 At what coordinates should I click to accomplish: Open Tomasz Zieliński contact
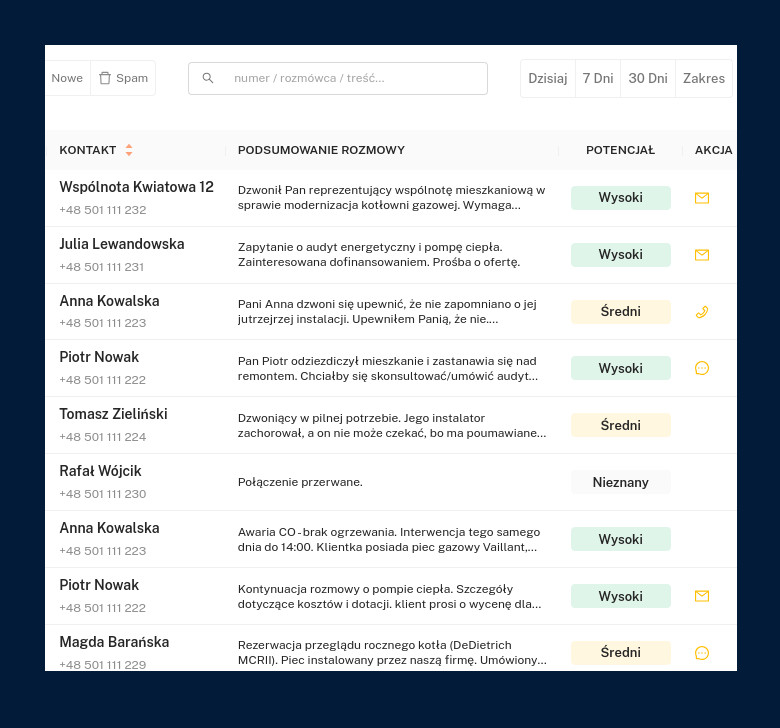point(113,414)
